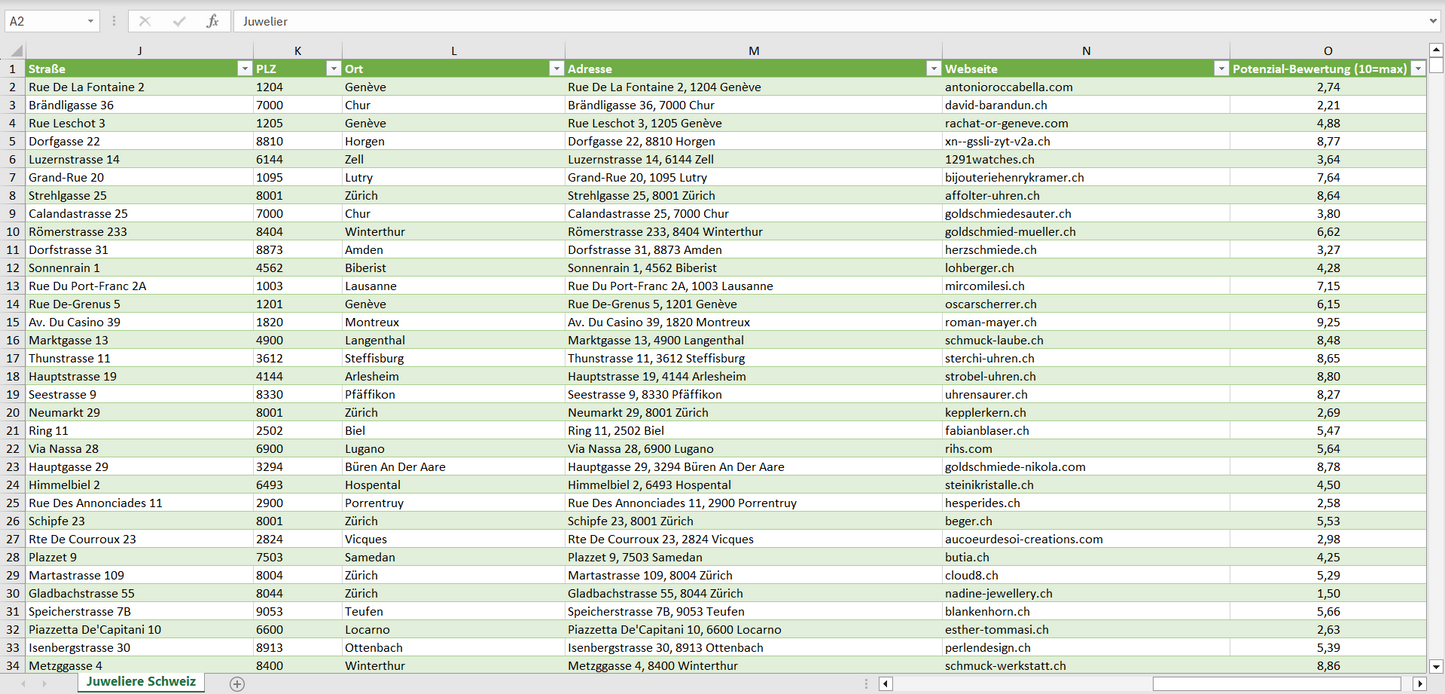1445x694 pixels.
Task: Click the Cancel X icon in formula bar
Action: point(145,21)
